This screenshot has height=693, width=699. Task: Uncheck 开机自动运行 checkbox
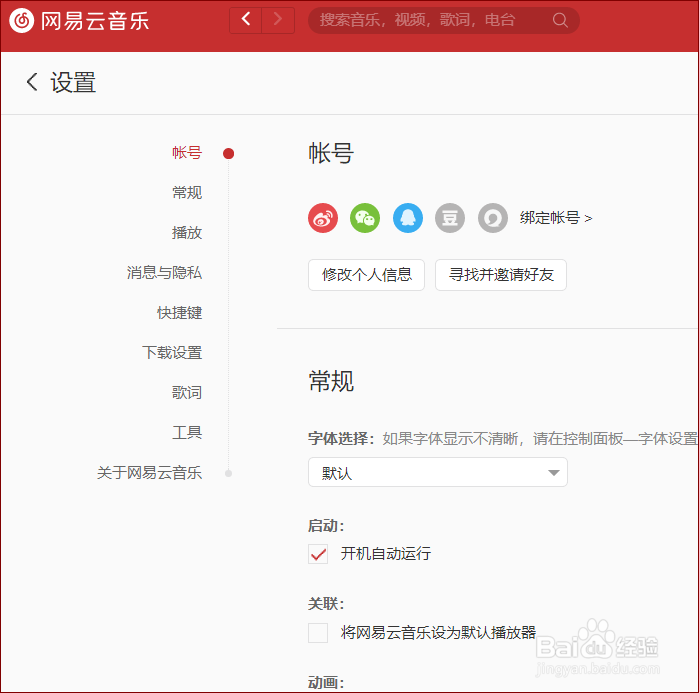[x=318, y=554]
